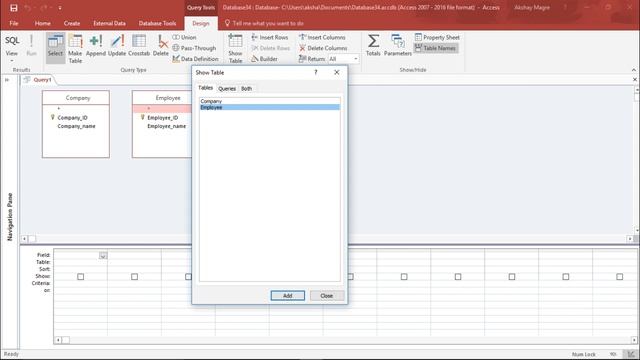The image size is (640, 360).
Task: Switch to the Home ribbon tab
Action: [42, 23]
